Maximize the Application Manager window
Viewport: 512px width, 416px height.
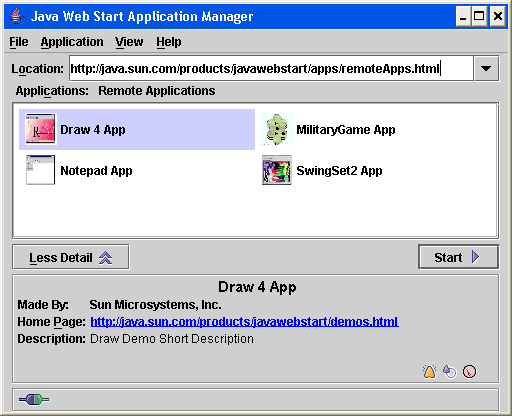tap(479, 16)
